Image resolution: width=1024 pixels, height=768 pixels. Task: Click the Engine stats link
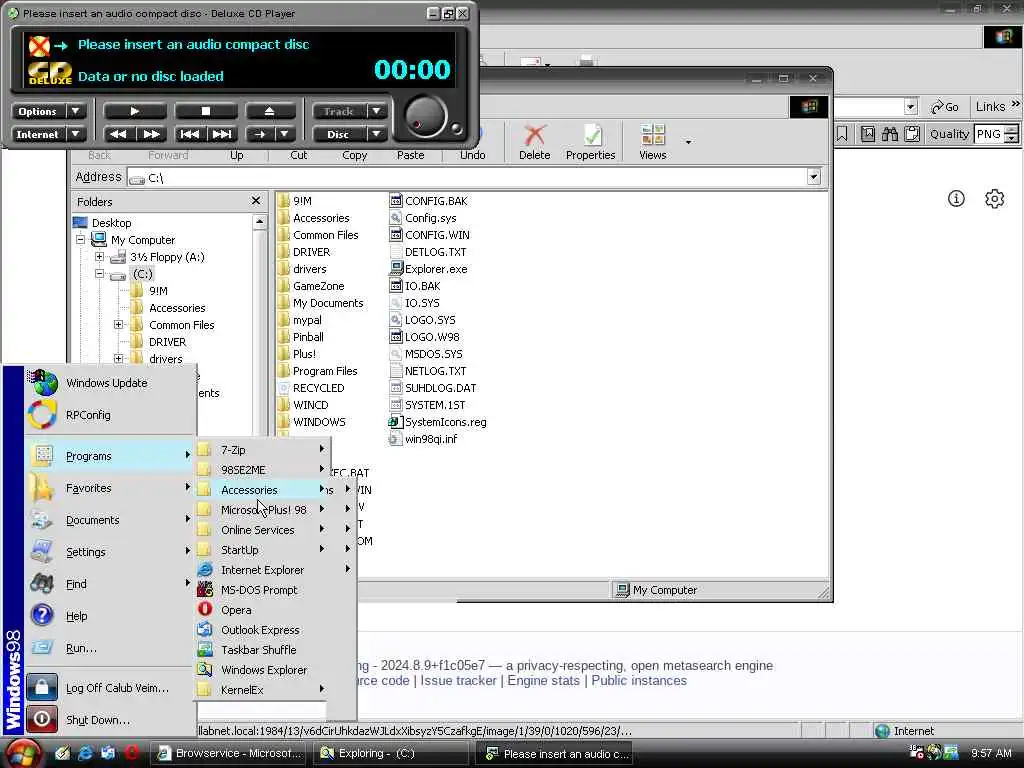coord(543,680)
